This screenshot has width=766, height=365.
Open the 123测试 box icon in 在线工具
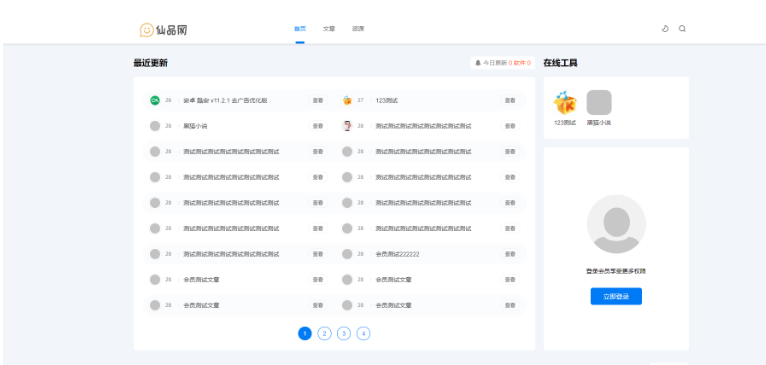pos(565,103)
